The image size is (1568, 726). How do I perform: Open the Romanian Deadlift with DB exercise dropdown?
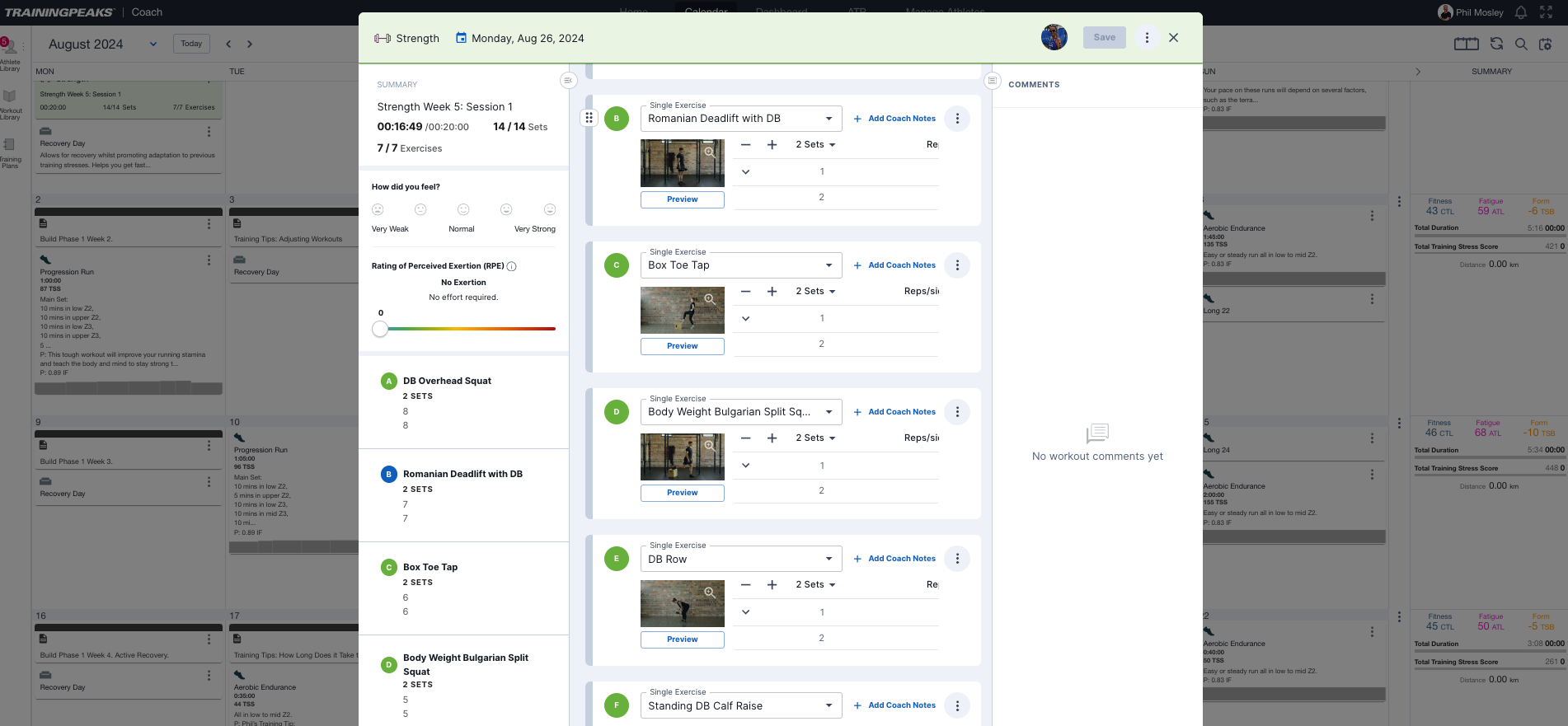(829, 119)
